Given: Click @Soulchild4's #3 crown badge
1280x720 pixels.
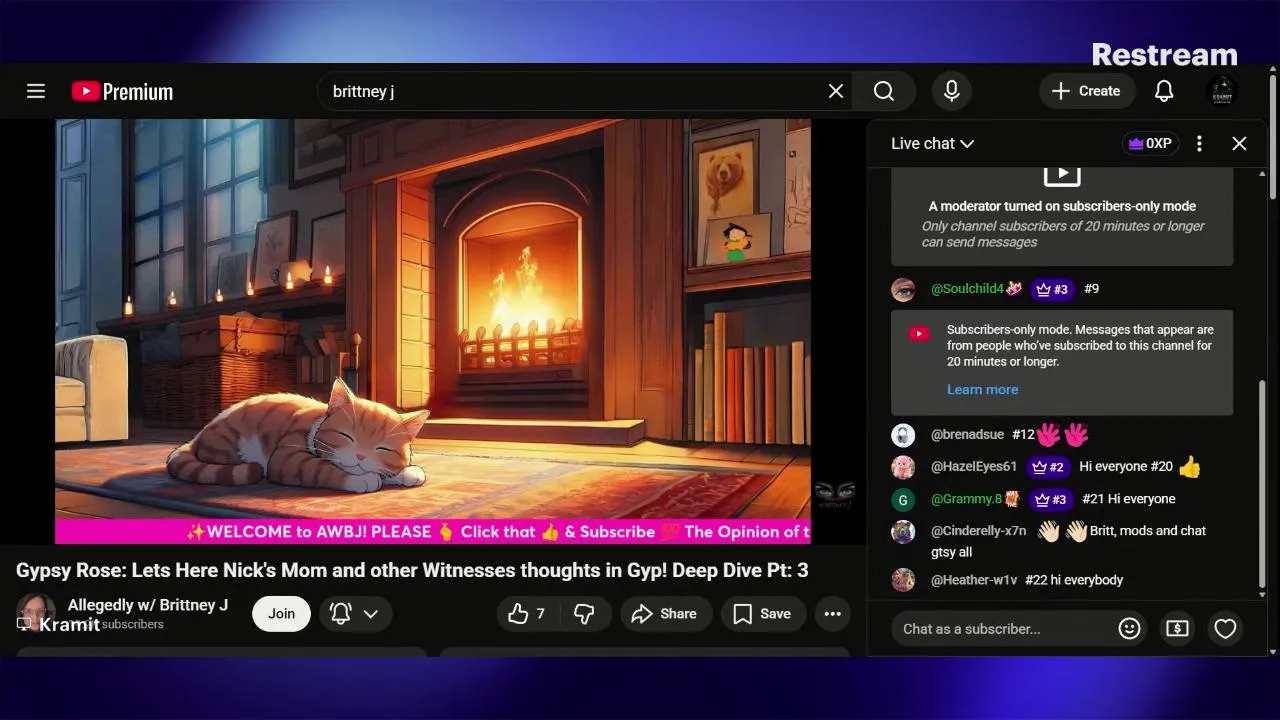Looking at the screenshot, I should point(1052,289).
